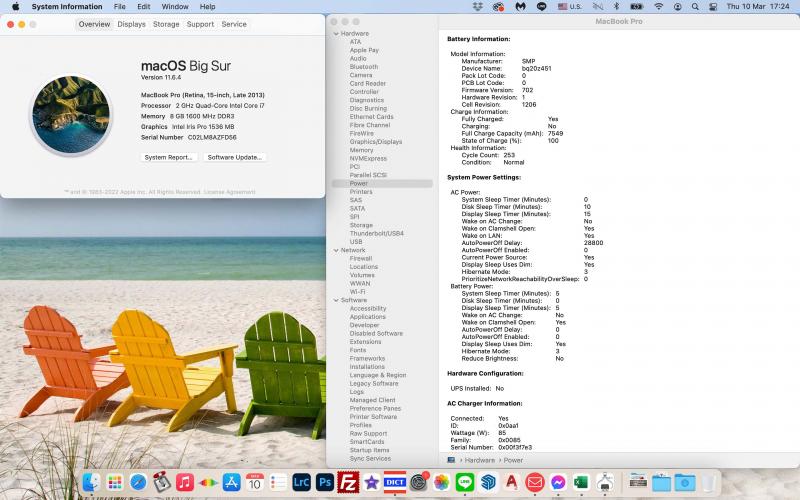The width and height of the screenshot is (800, 500).
Task: Open the DICT dictionary app
Action: coord(395,482)
